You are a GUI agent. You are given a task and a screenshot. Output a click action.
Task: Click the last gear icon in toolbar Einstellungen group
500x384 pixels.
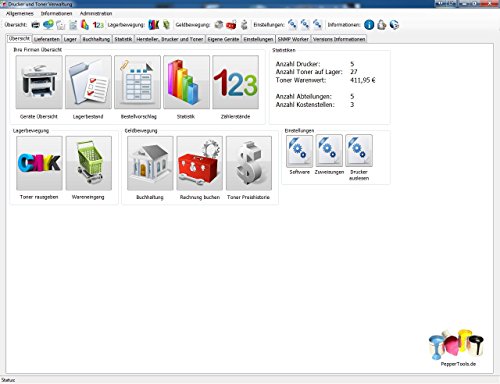tap(317, 24)
